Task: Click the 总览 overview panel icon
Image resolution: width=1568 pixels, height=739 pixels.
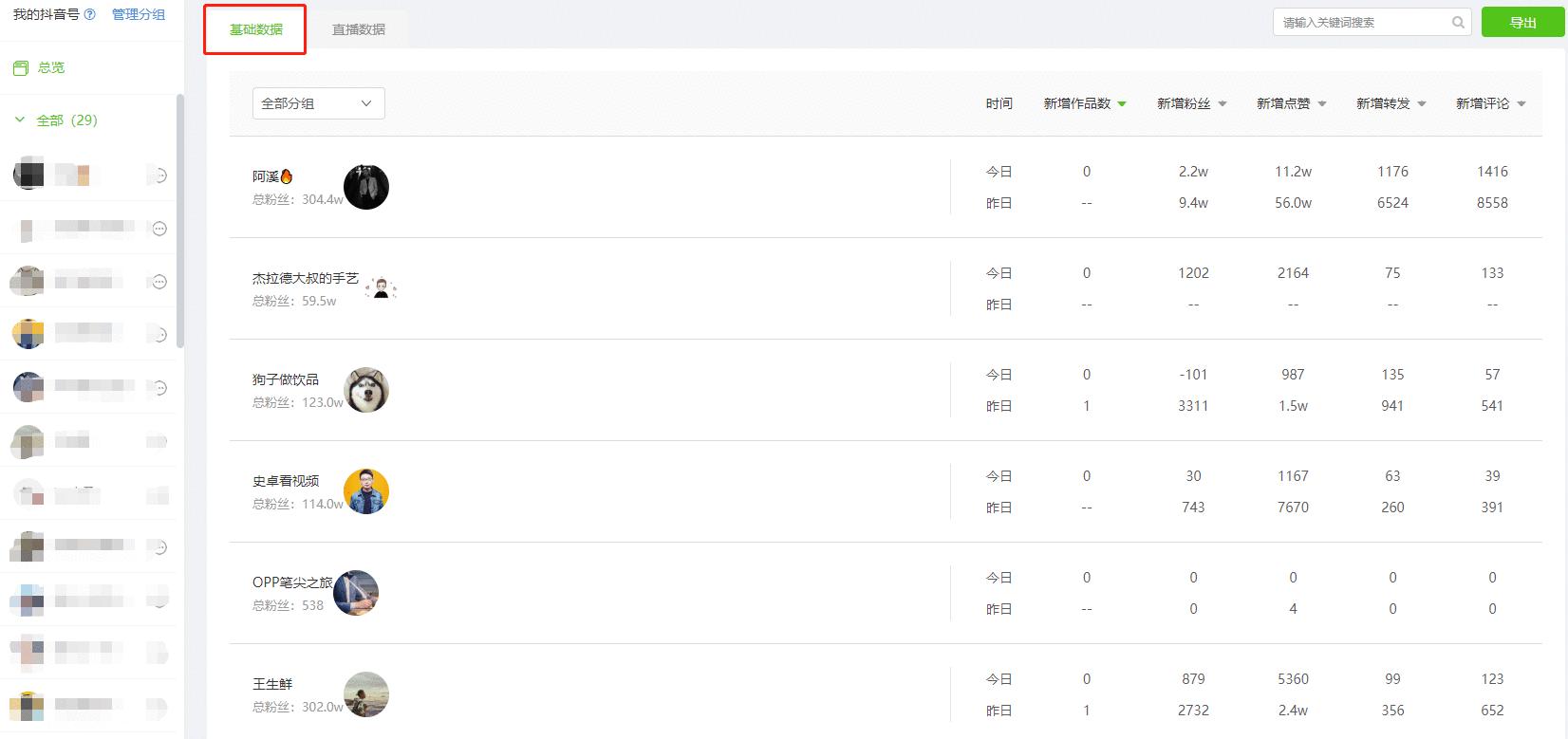Action: 20,68
